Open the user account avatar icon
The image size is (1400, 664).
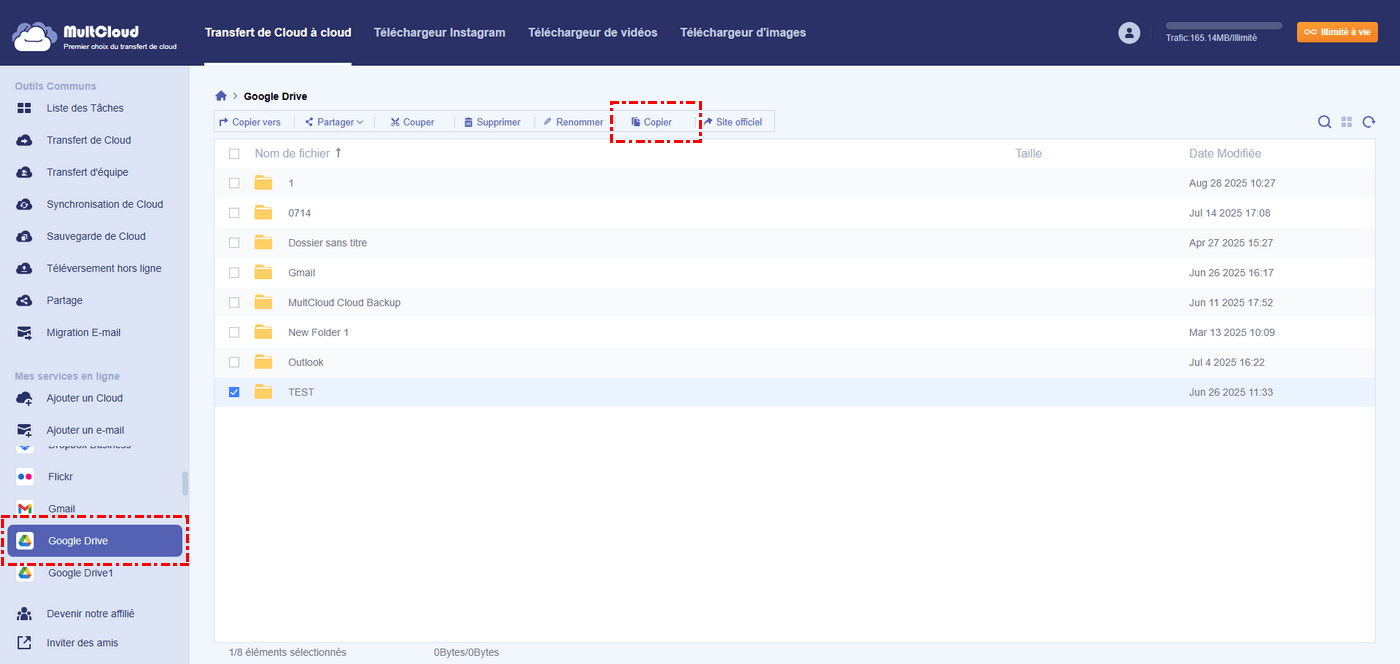click(x=1129, y=33)
